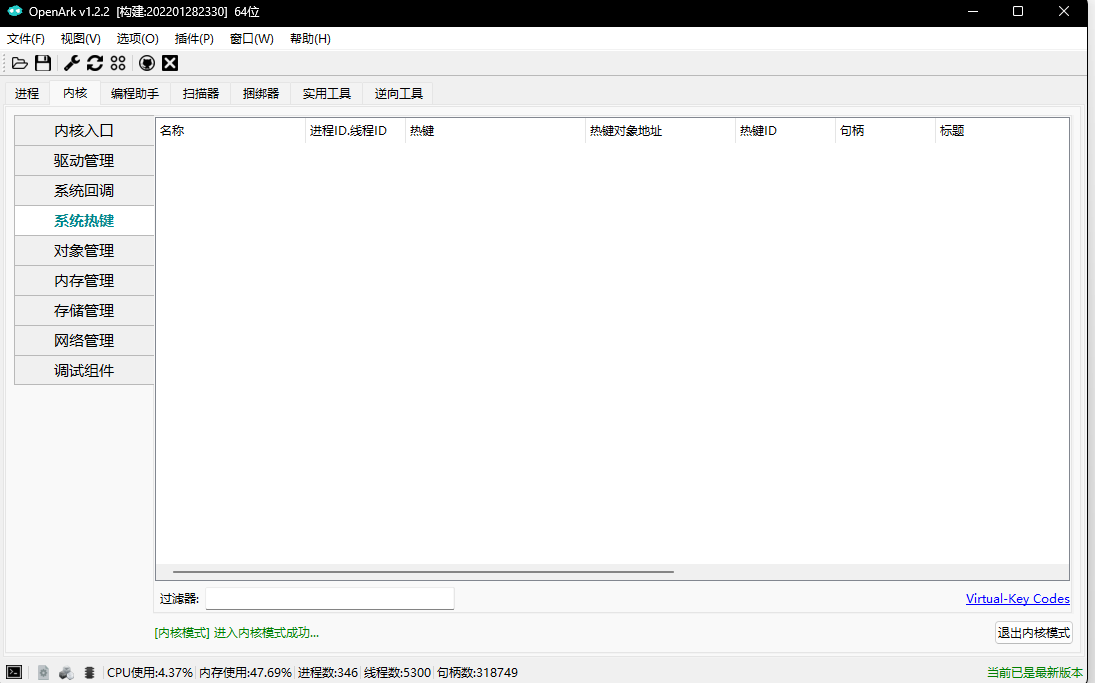Open the 选项(O) menu

(x=137, y=38)
